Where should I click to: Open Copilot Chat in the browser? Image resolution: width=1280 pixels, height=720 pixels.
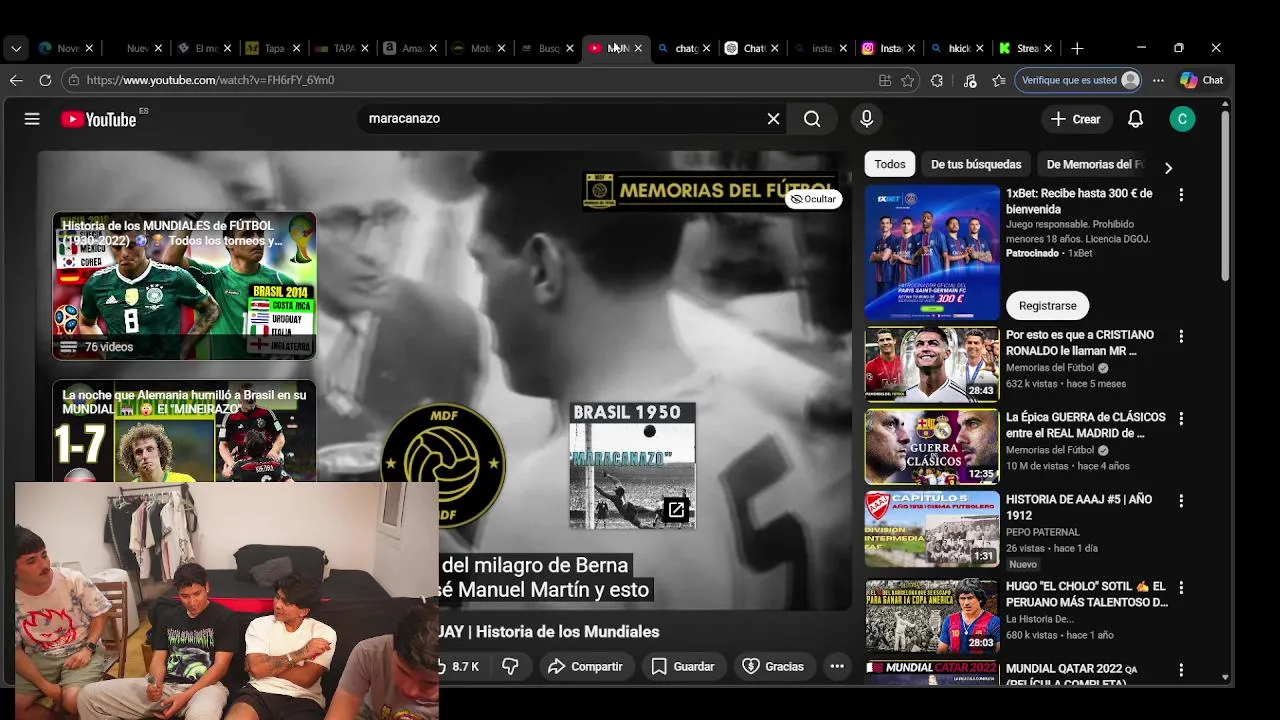coord(1202,80)
